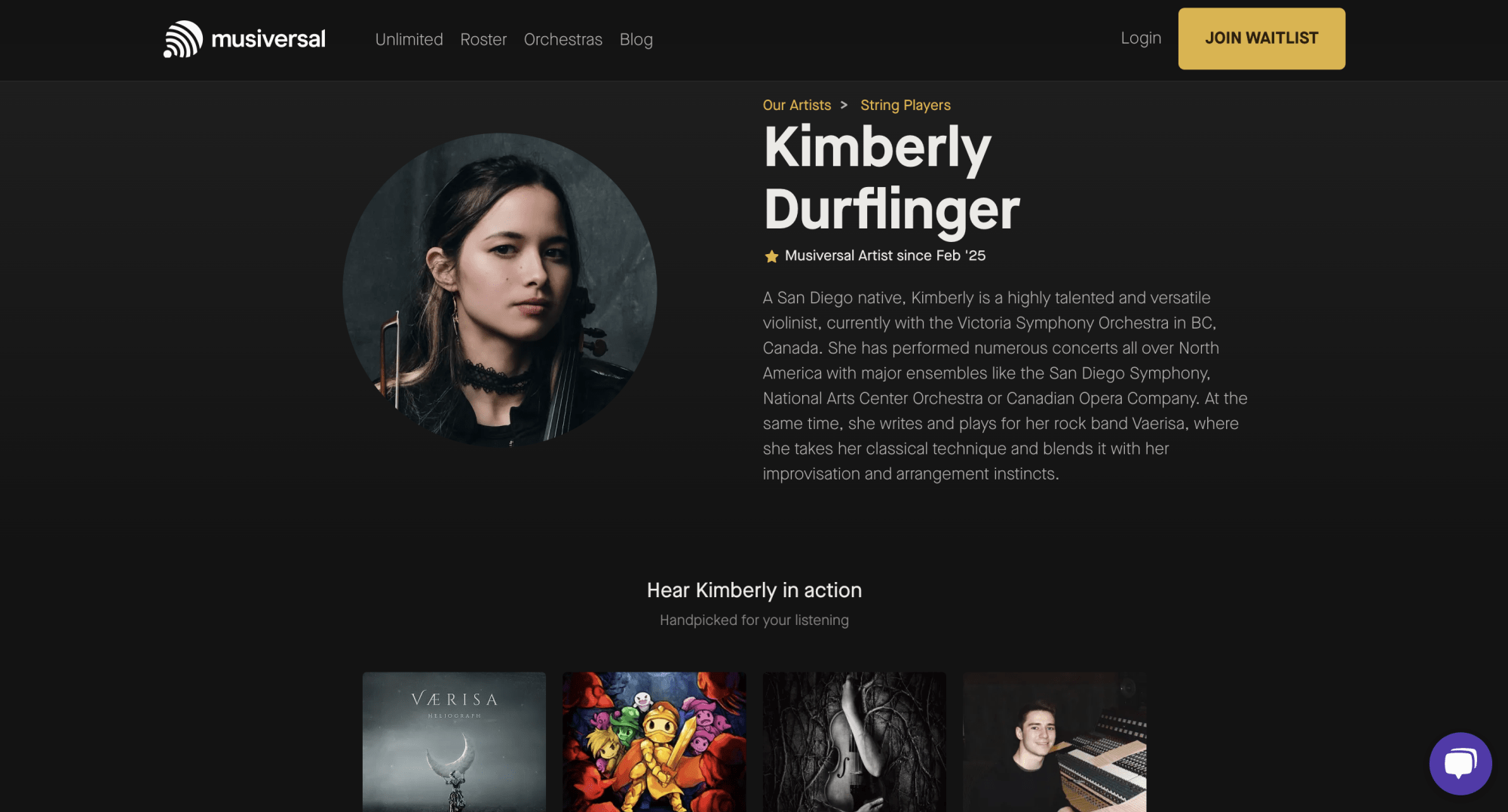The height and width of the screenshot is (812, 1508).
Task: Click the Musiversal logo icon
Action: click(x=183, y=39)
